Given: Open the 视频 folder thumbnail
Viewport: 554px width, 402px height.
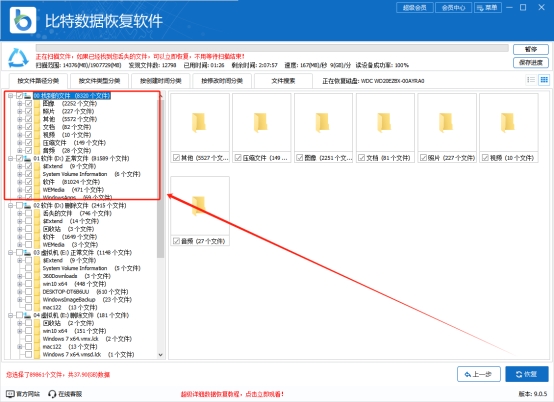Looking at the screenshot, I should click(508, 123).
